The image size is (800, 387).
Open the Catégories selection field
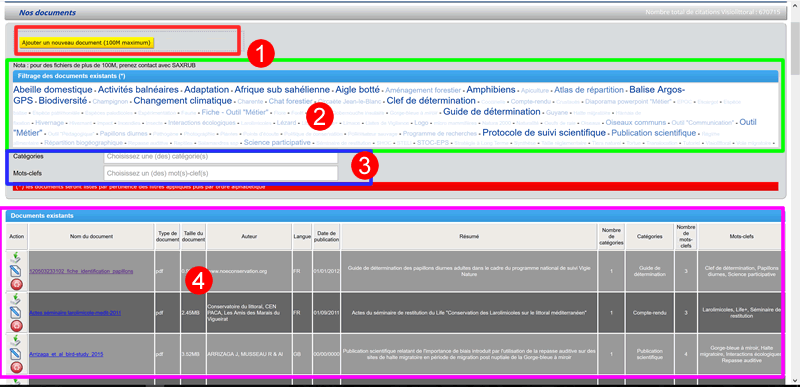pos(221,157)
